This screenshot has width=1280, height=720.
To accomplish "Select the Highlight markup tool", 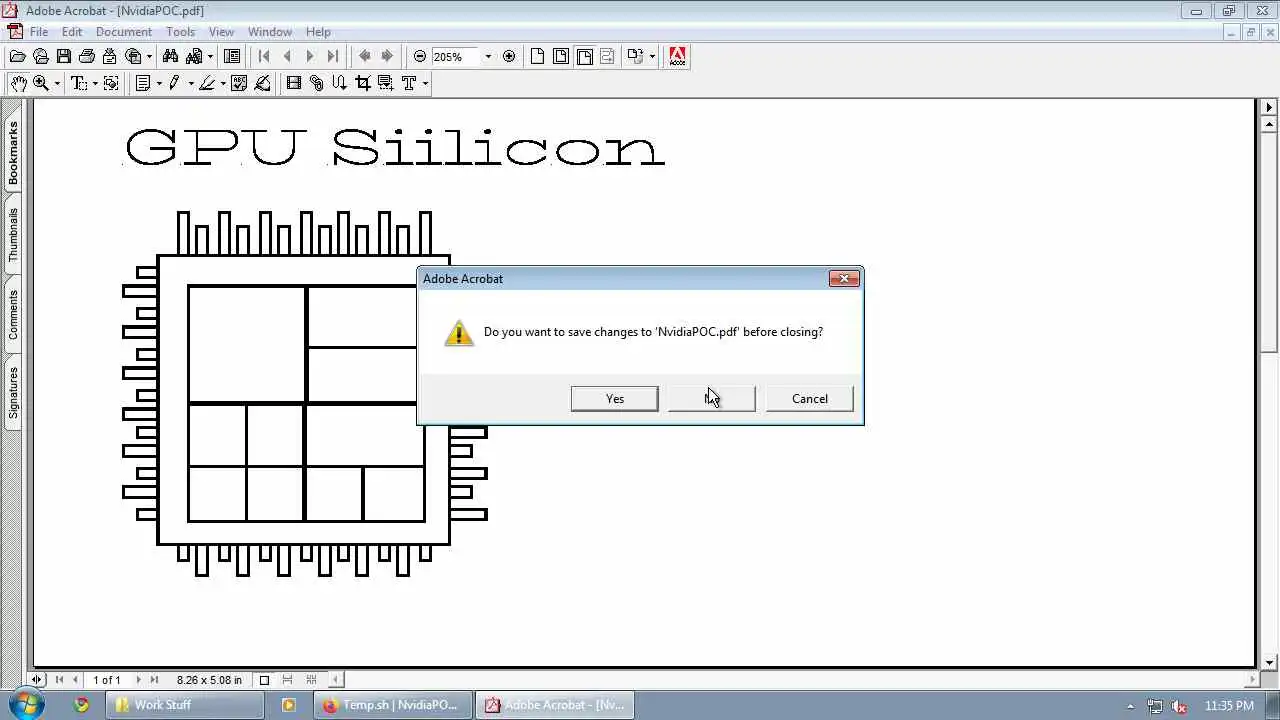I will (x=207, y=83).
